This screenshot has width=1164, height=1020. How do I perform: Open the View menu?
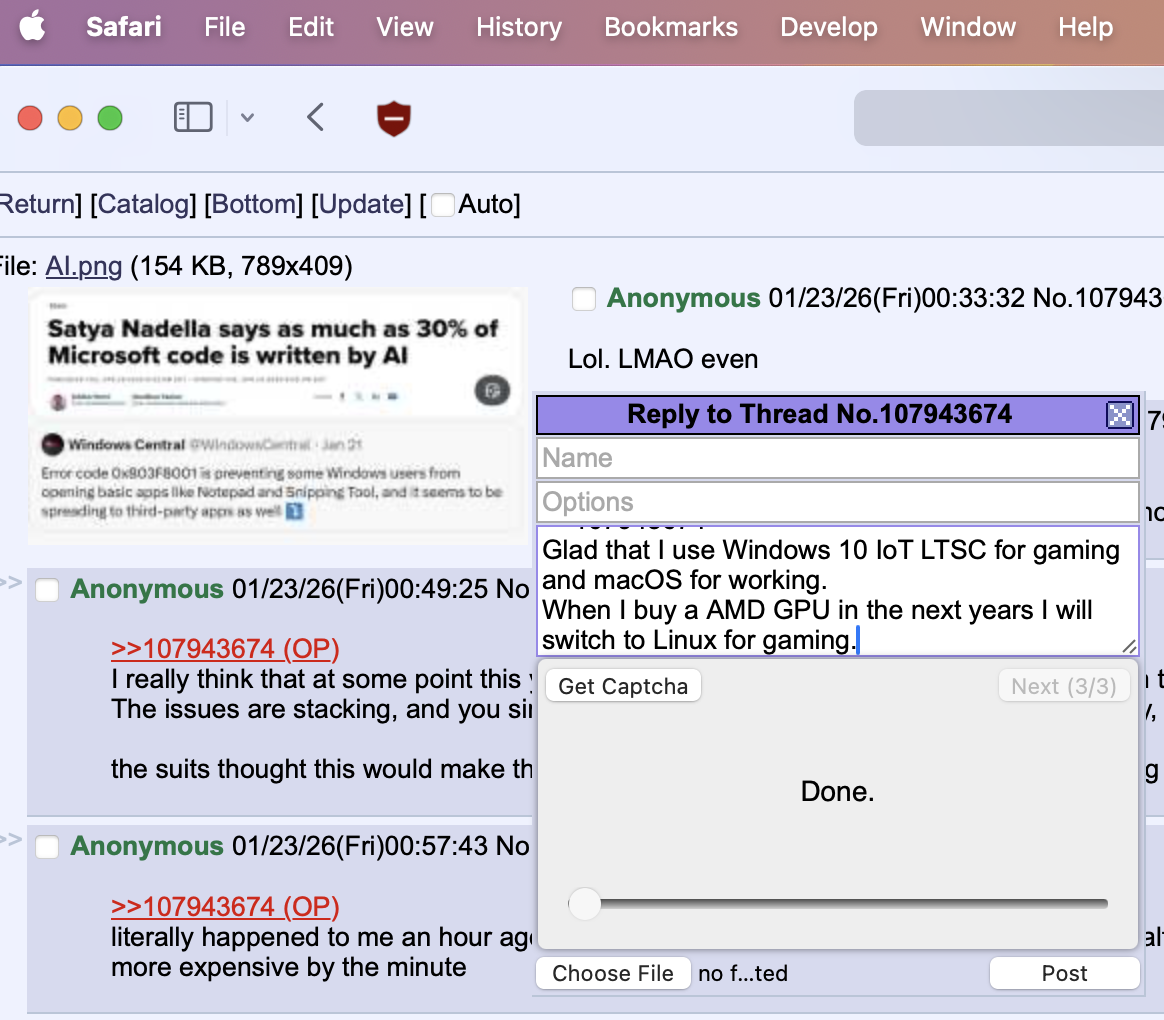coord(405,27)
